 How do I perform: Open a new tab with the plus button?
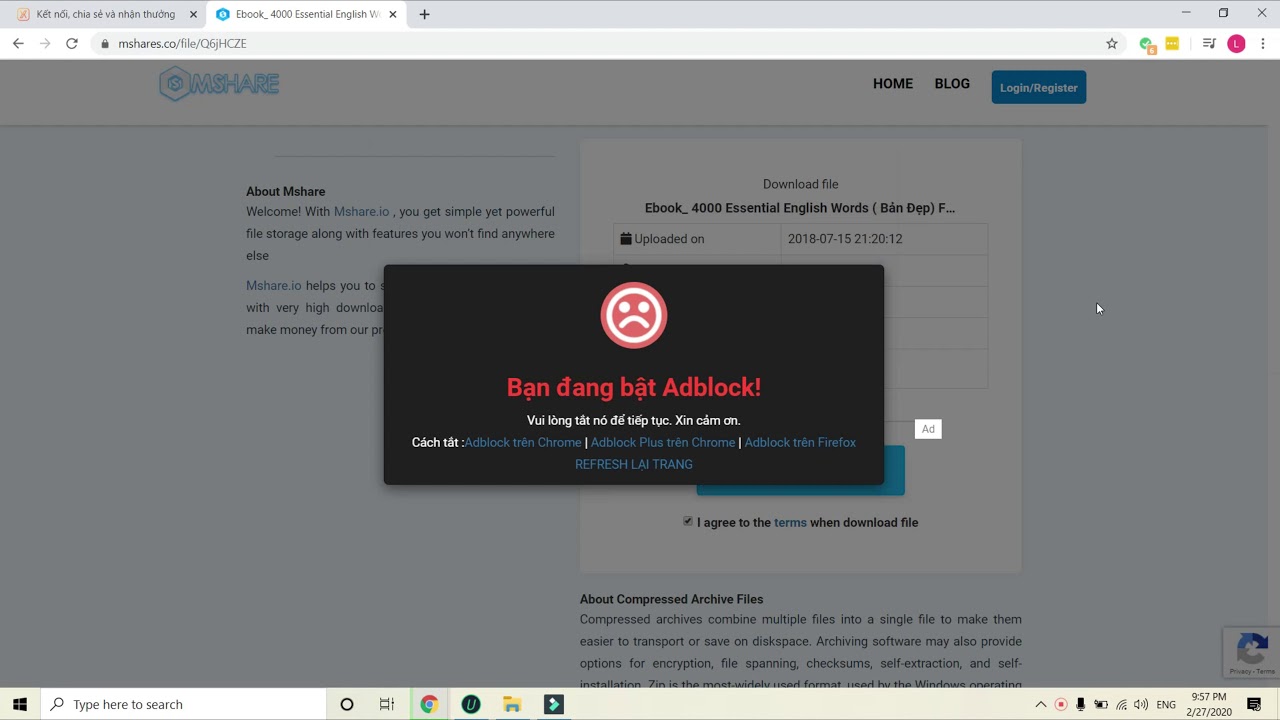pyautogui.click(x=424, y=14)
